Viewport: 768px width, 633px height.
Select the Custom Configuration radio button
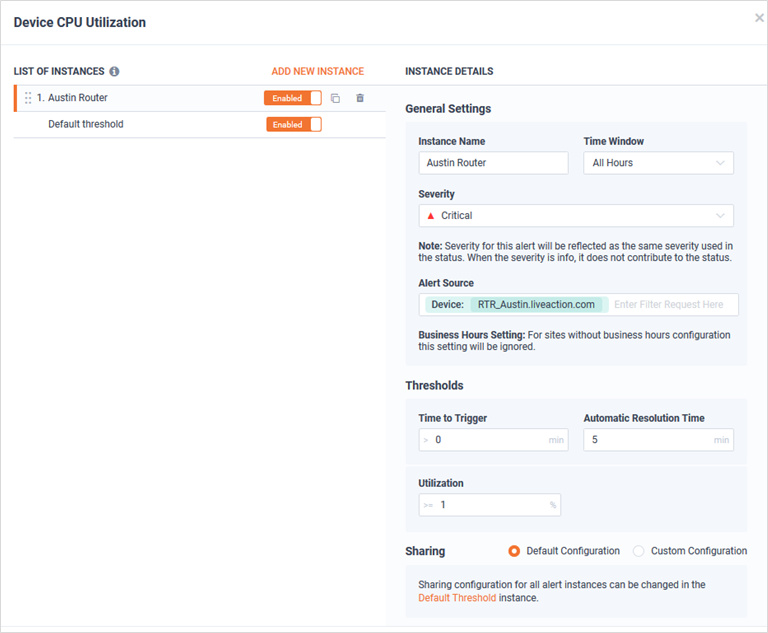[638, 551]
